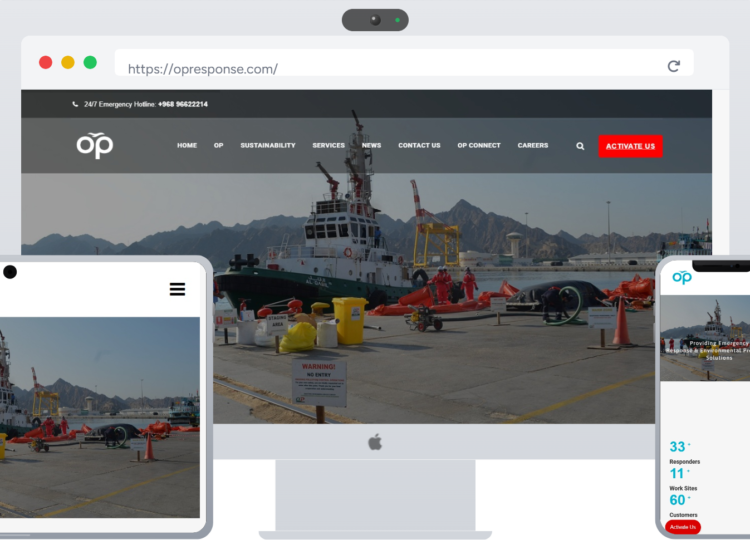Click the phone icon beside Emergency Hotline
This screenshot has width=750, height=540.
(75, 104)
